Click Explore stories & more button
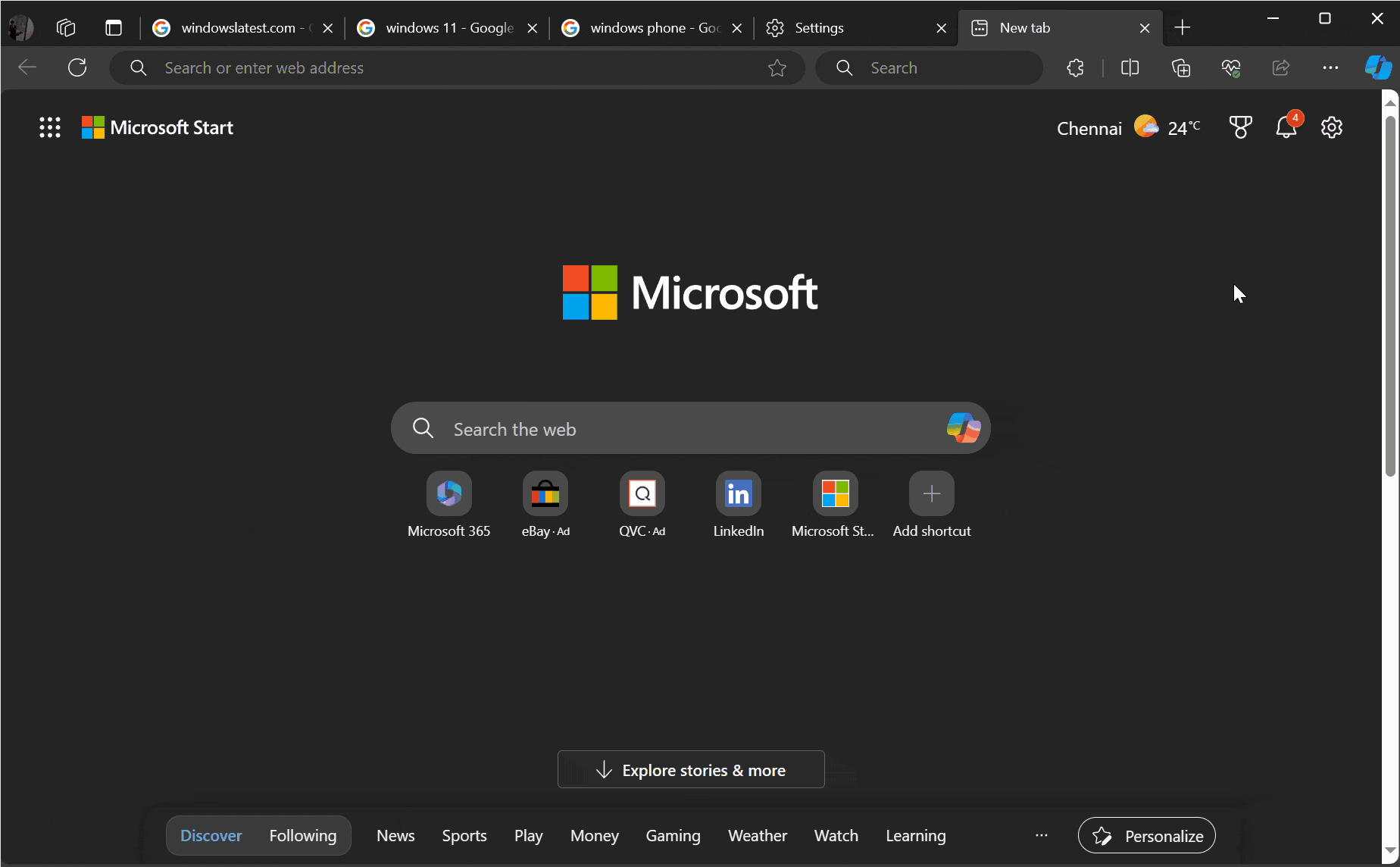1400x867 pixels. coord(691,770)
